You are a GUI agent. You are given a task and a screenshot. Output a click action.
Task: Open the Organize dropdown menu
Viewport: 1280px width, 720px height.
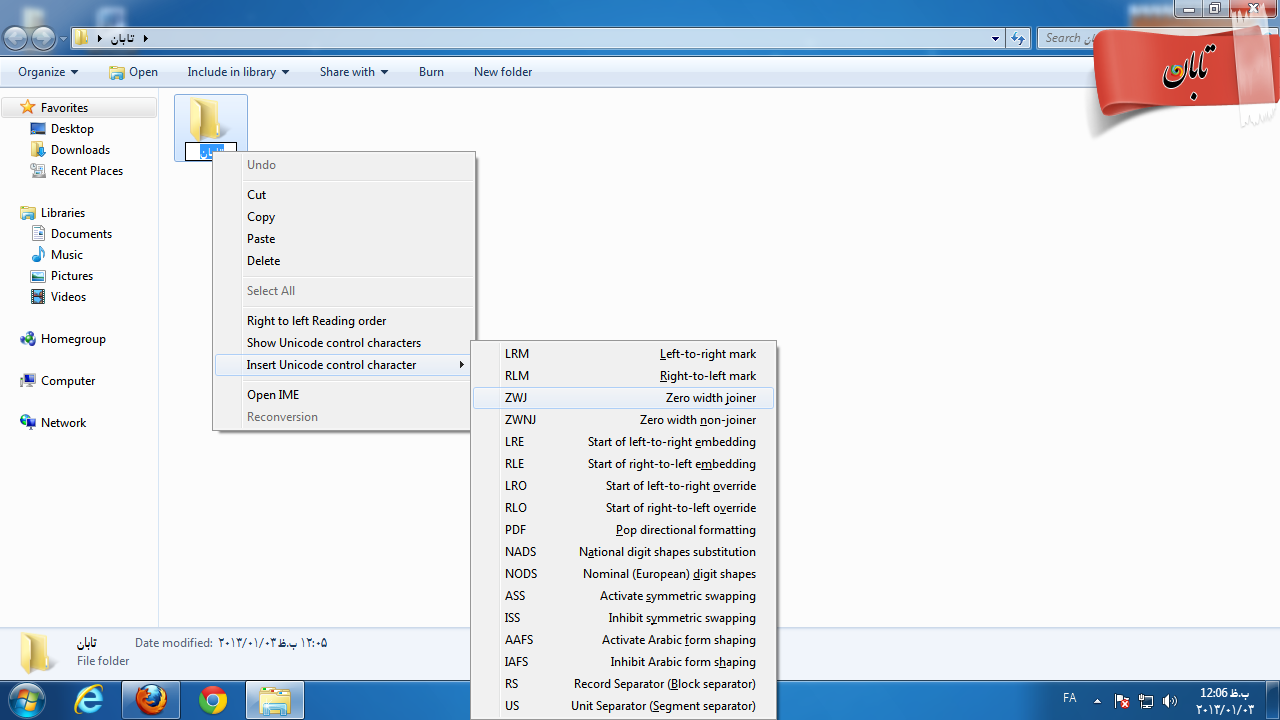[x=48, y=72]
